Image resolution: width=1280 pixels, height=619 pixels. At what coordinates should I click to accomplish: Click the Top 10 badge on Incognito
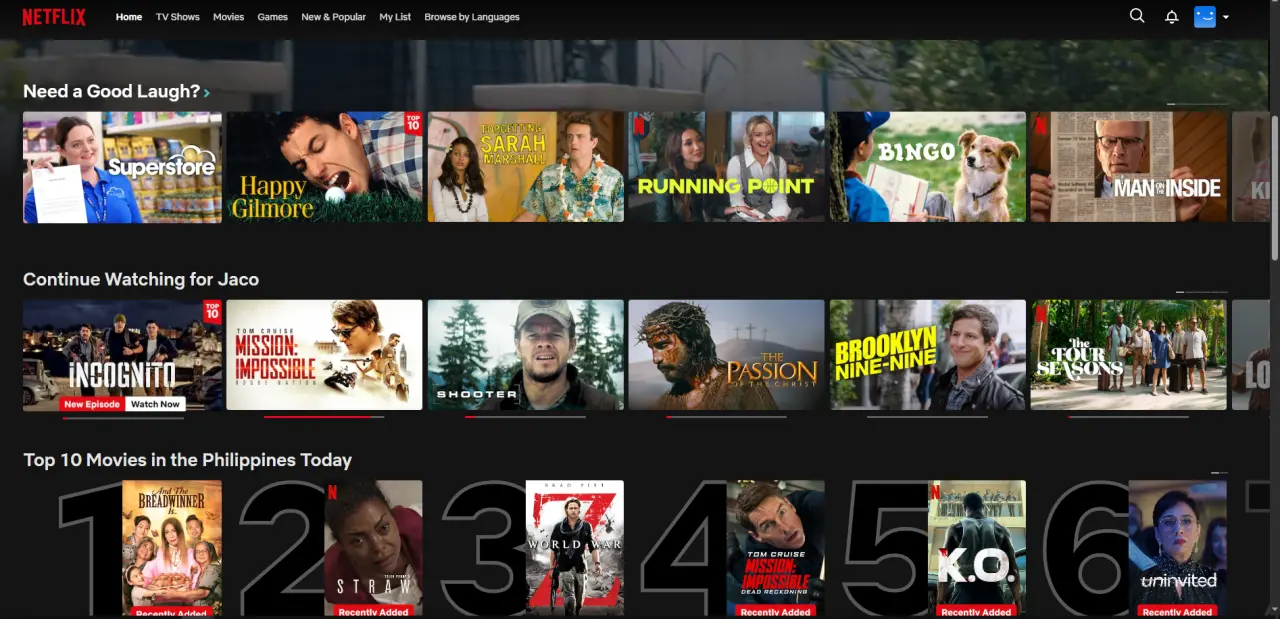tap(212, 311)
